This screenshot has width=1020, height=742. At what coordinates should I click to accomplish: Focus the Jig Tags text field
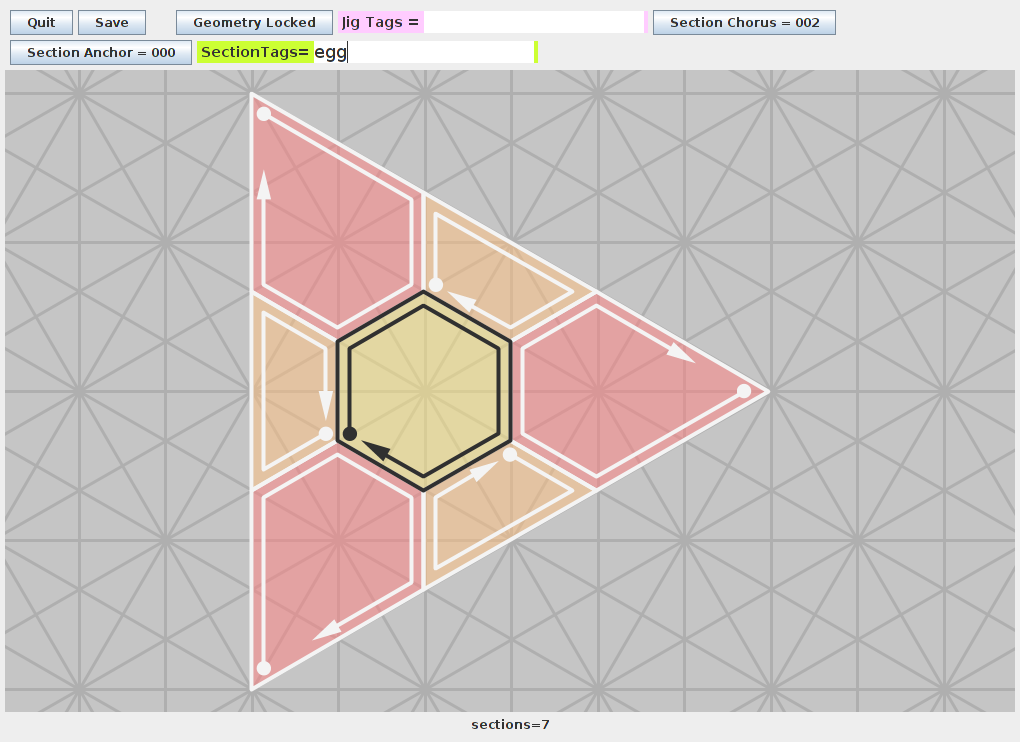(533, 23)
